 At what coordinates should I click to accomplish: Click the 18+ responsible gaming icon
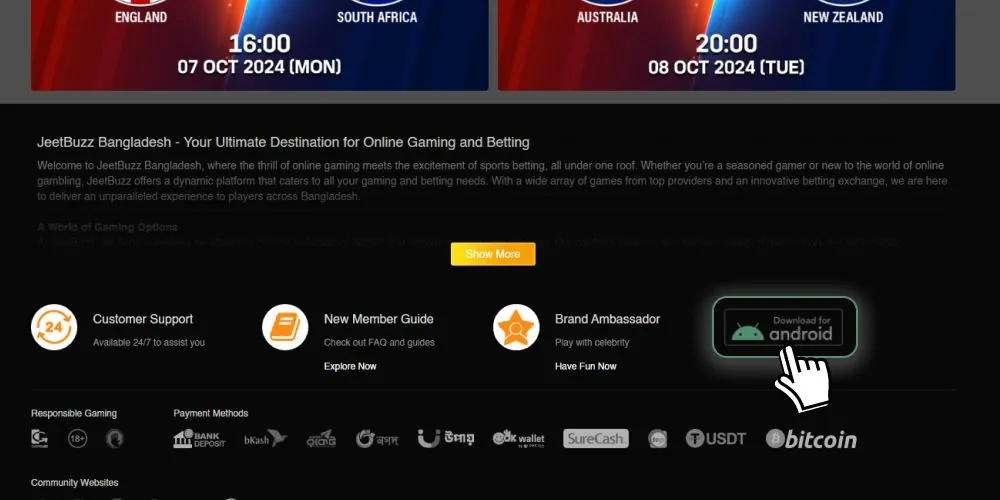(78, 439)
